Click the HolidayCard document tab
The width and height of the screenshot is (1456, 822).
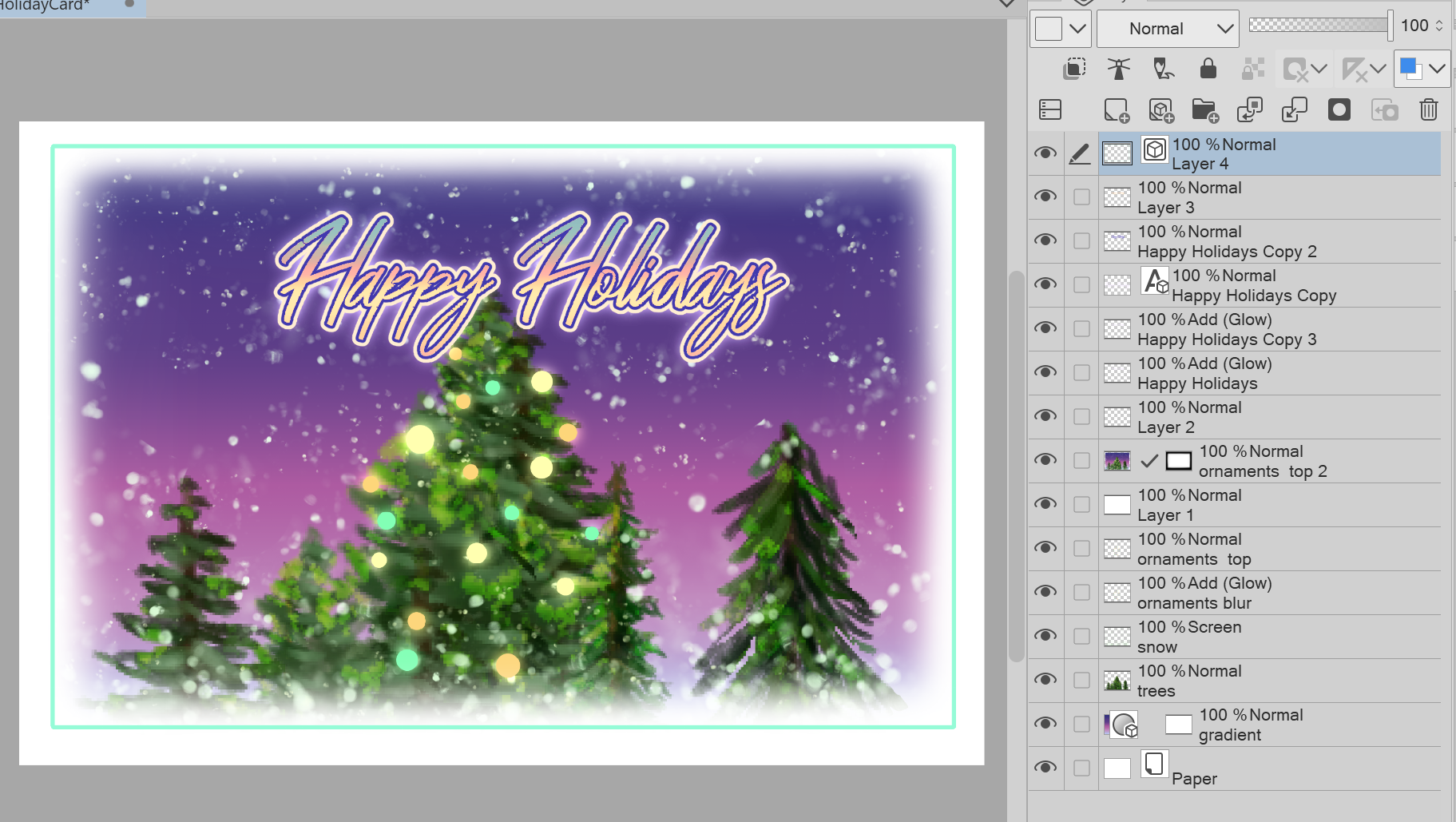pos(72,6)
